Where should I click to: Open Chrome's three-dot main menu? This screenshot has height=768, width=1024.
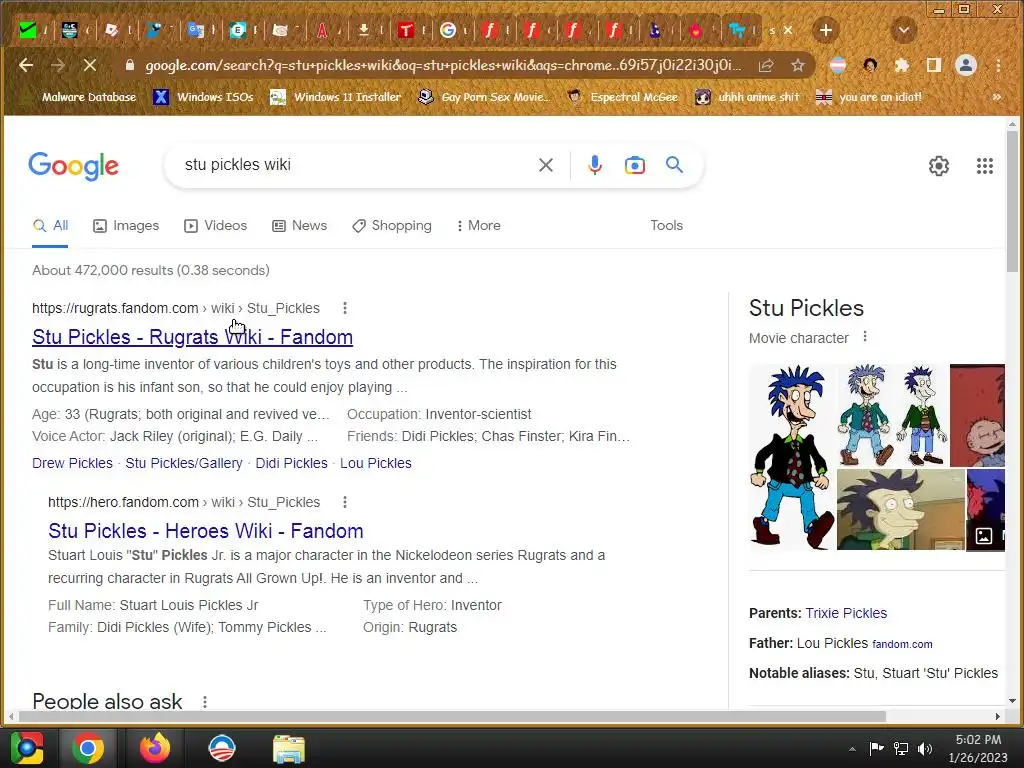click(998, 65)
